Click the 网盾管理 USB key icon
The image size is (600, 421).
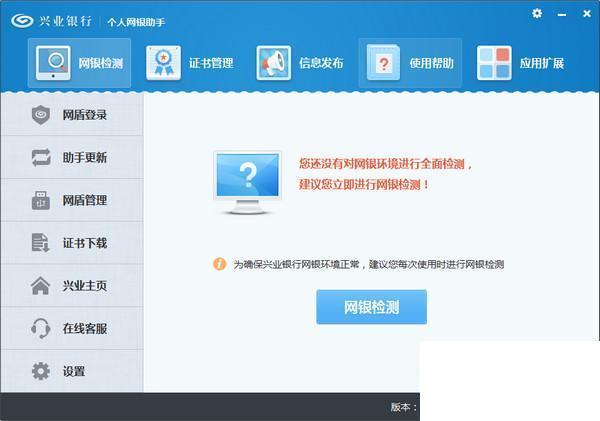point(41,200)
